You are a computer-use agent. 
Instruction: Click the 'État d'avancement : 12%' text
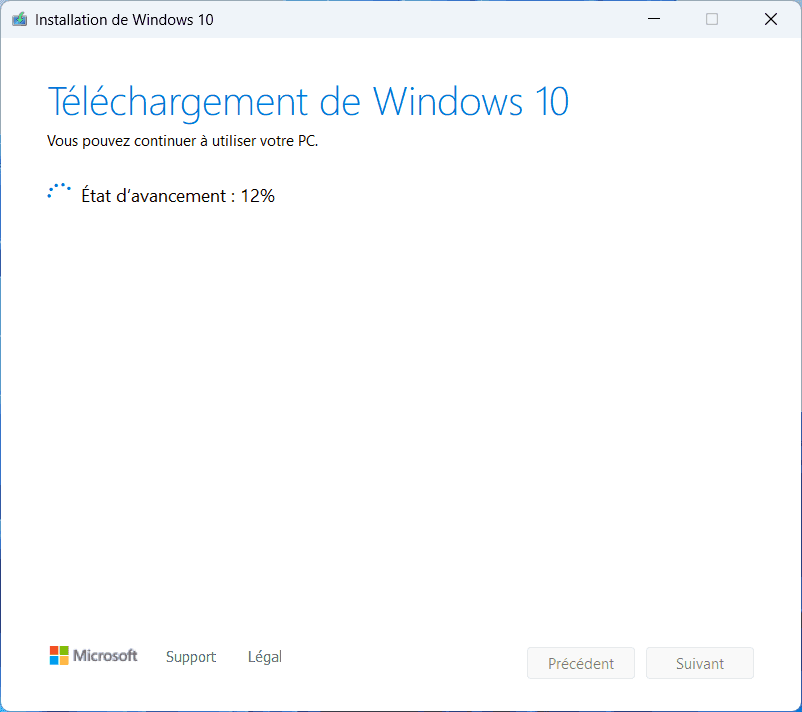point(178,196)
